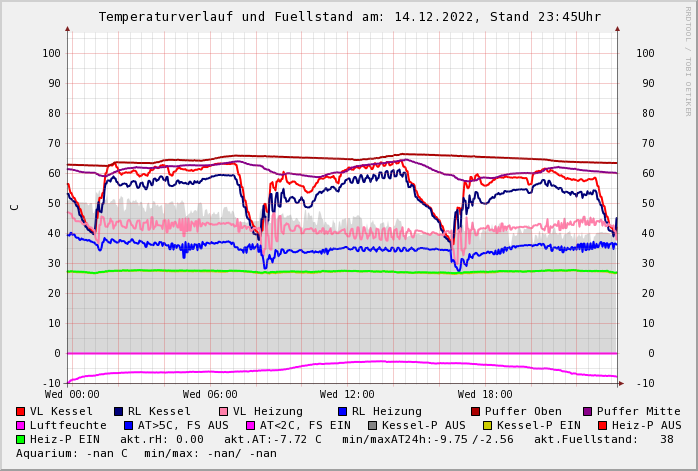Click the RRDTOOL / TOBI OETIKER watermark

pyautogui.click(x=687, y=60)
